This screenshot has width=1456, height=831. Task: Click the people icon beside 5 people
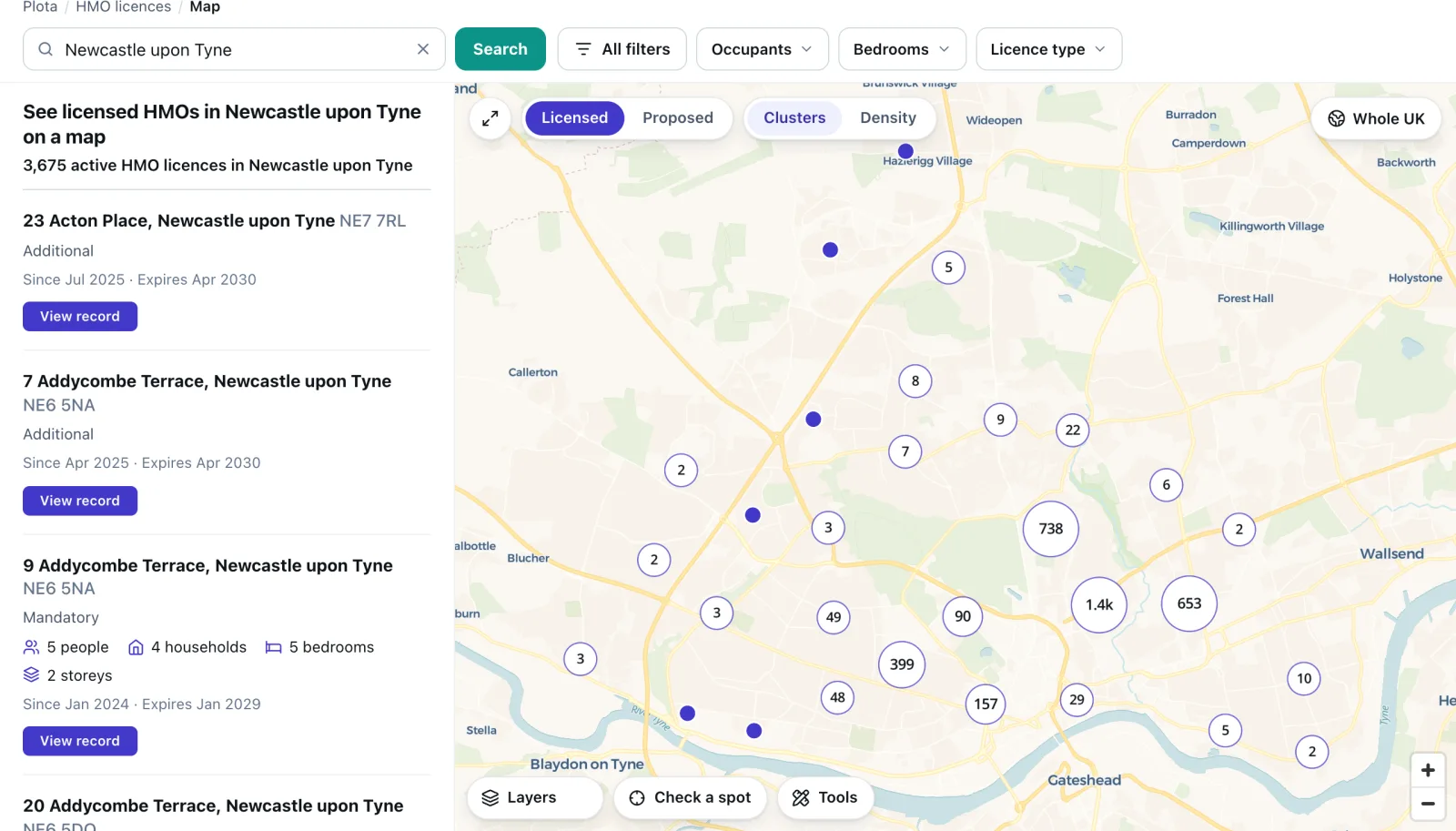31,647
